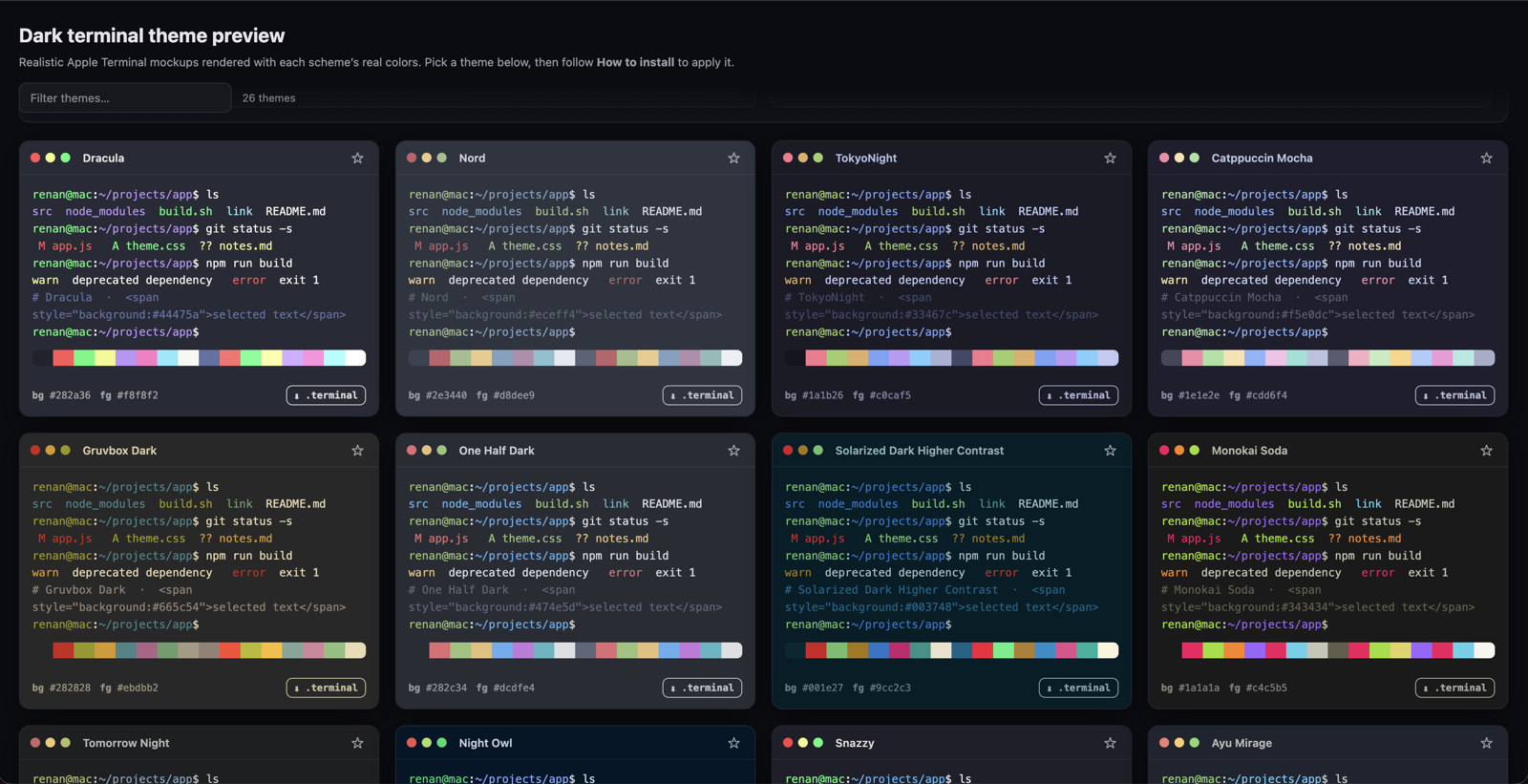
Task: Toggle favorite star on TokyoNight
Action: click(x=1110, y=158)
